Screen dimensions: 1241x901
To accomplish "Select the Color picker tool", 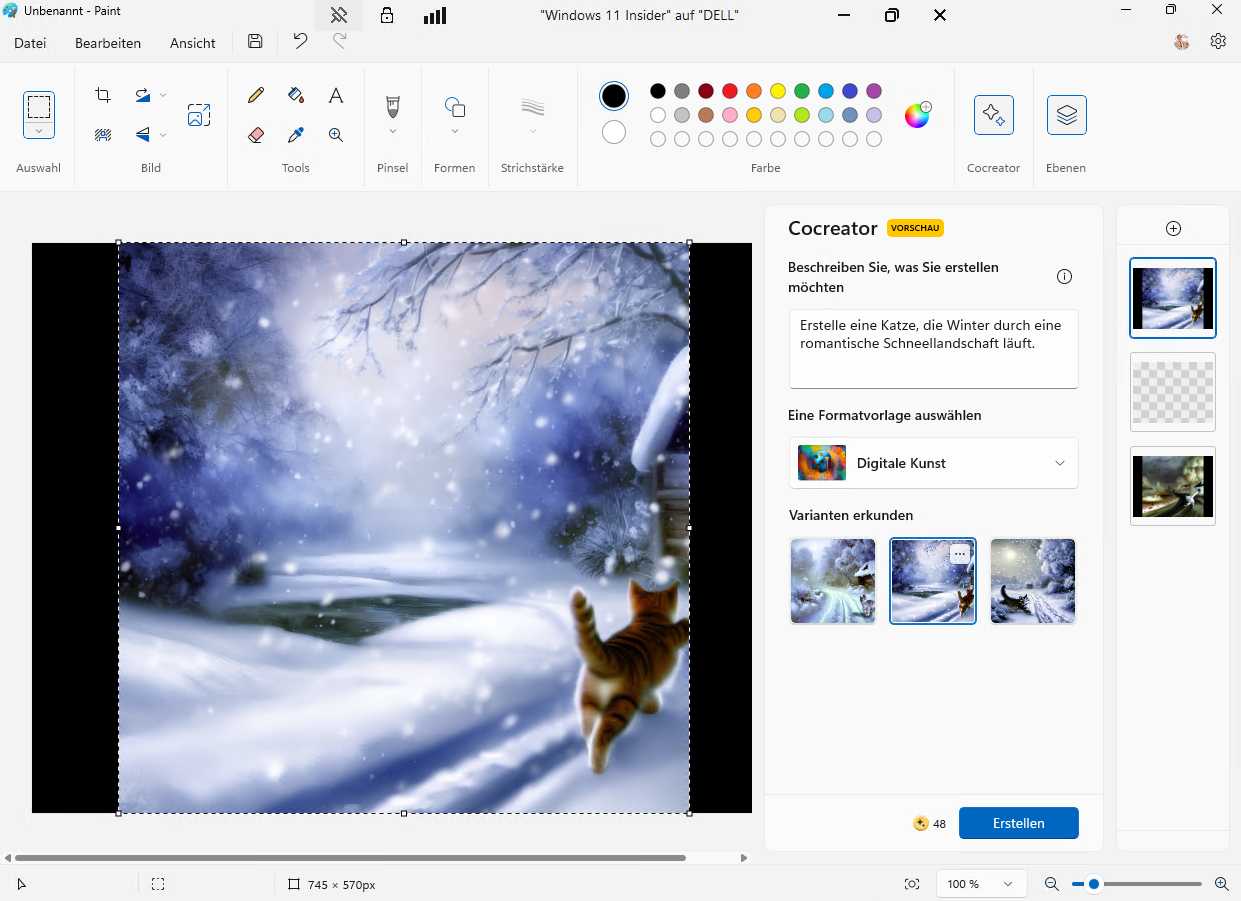I will [295, 134].
